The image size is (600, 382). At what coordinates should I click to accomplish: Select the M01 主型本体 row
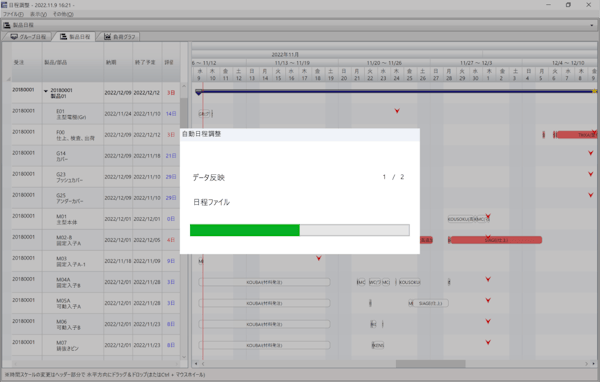[x=96, y=219]
